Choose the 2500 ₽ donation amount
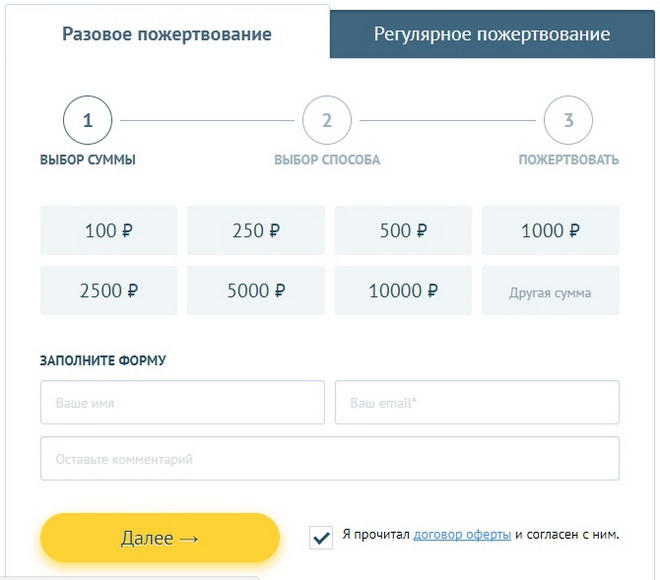The image size is (660, 580). coord(109,291)
